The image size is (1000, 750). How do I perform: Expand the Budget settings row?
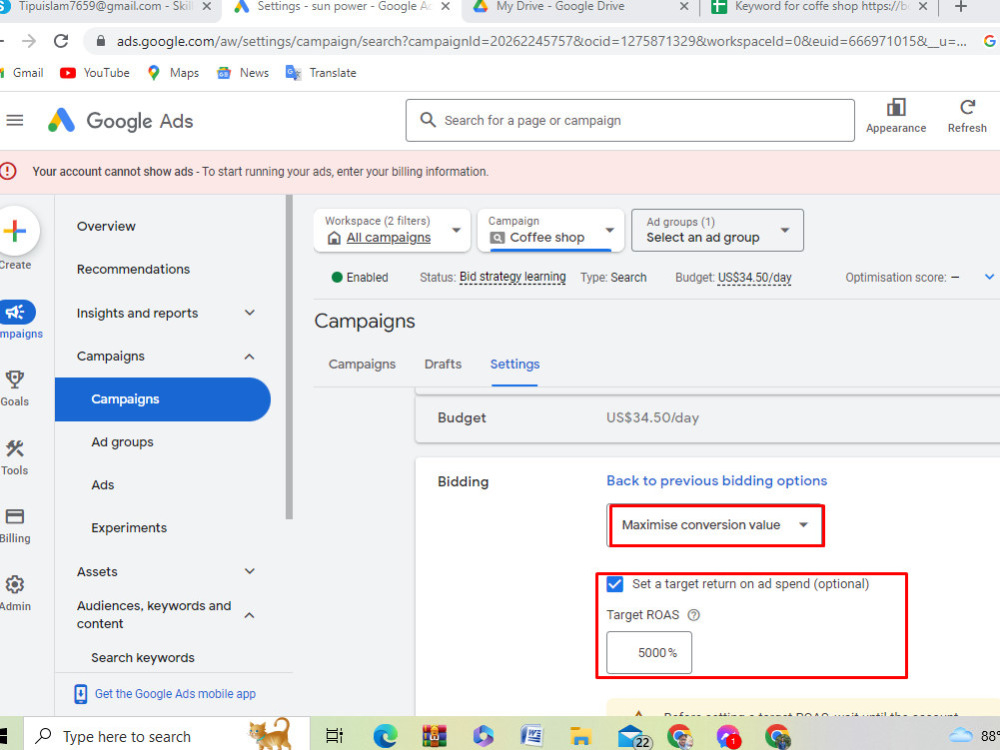(707, 418)
